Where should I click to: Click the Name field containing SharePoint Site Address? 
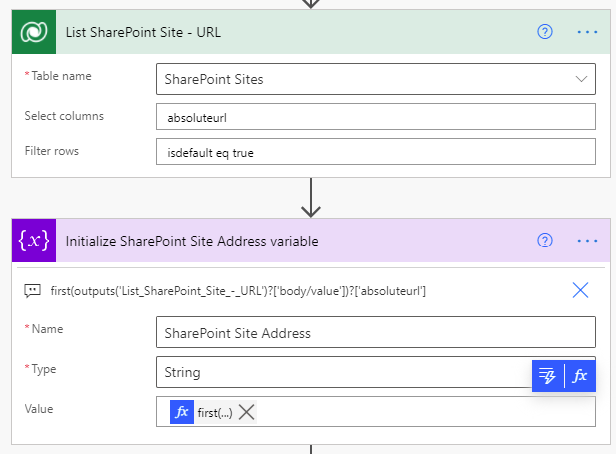(x=376, y=332)
